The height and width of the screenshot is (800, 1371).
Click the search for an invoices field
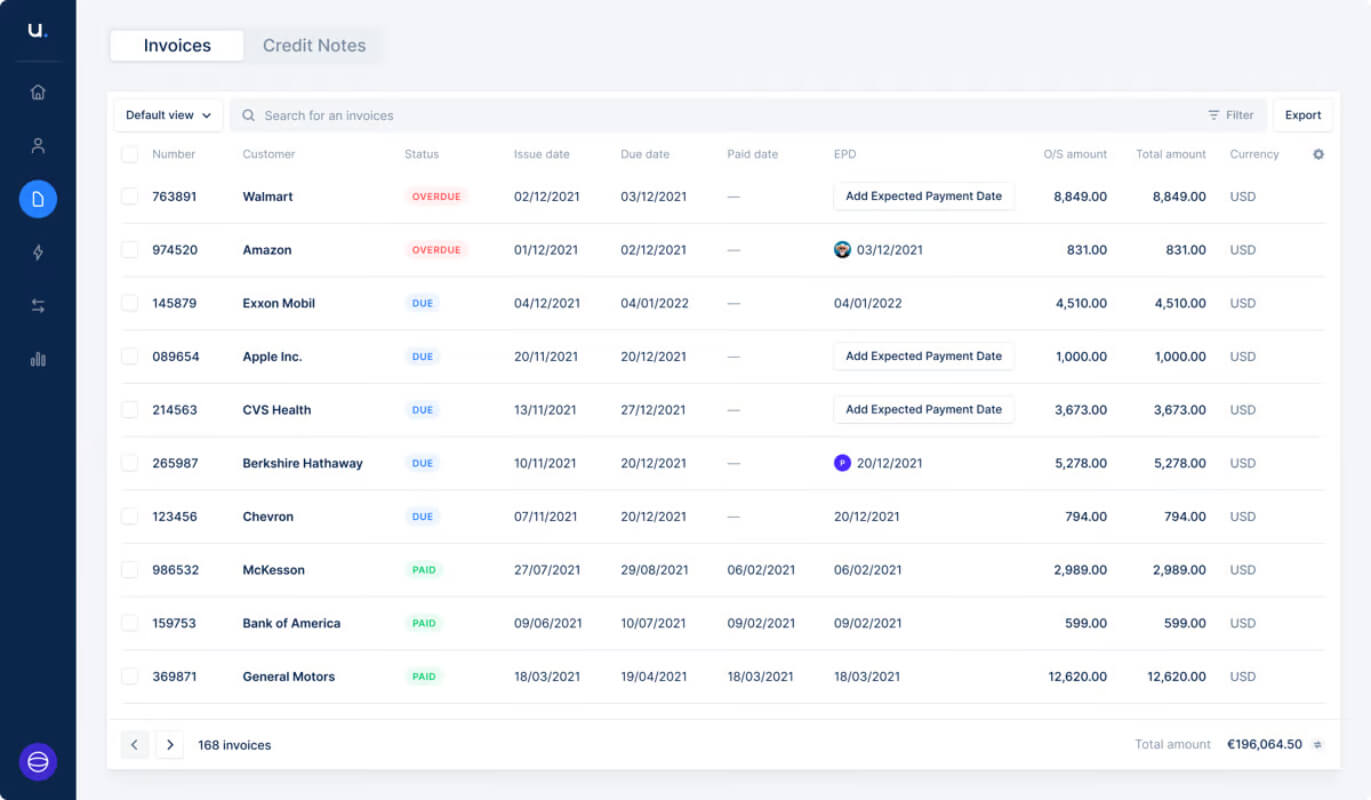[x=748, y=115]
